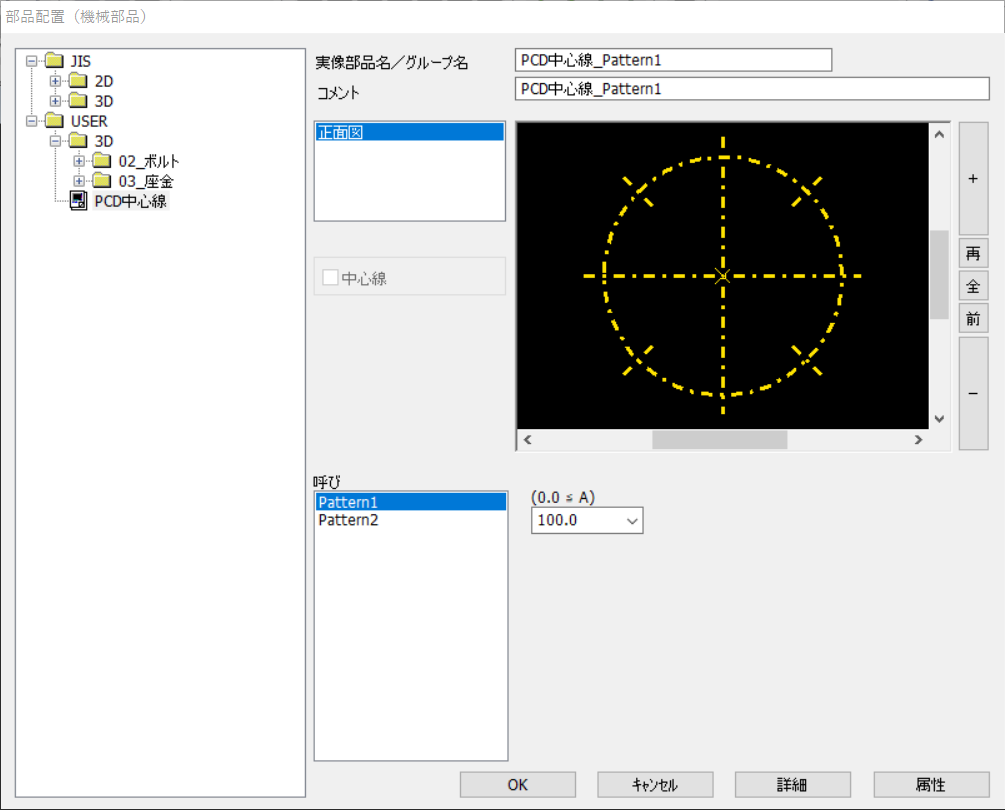This screenshot has height=810, width=1005.
Task: Click preview scroll down arrow
Action: [940, 419]
